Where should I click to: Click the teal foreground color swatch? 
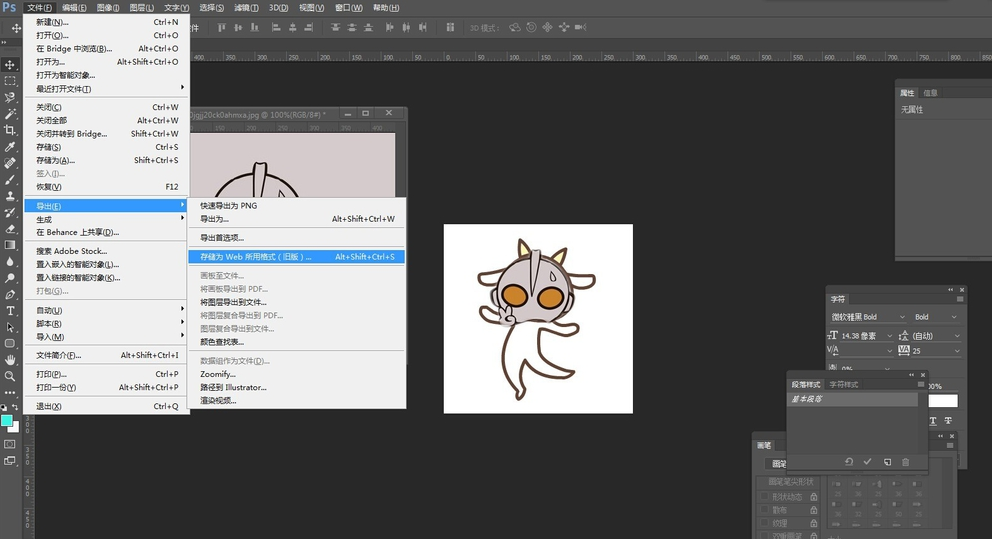tap(7, 421)
